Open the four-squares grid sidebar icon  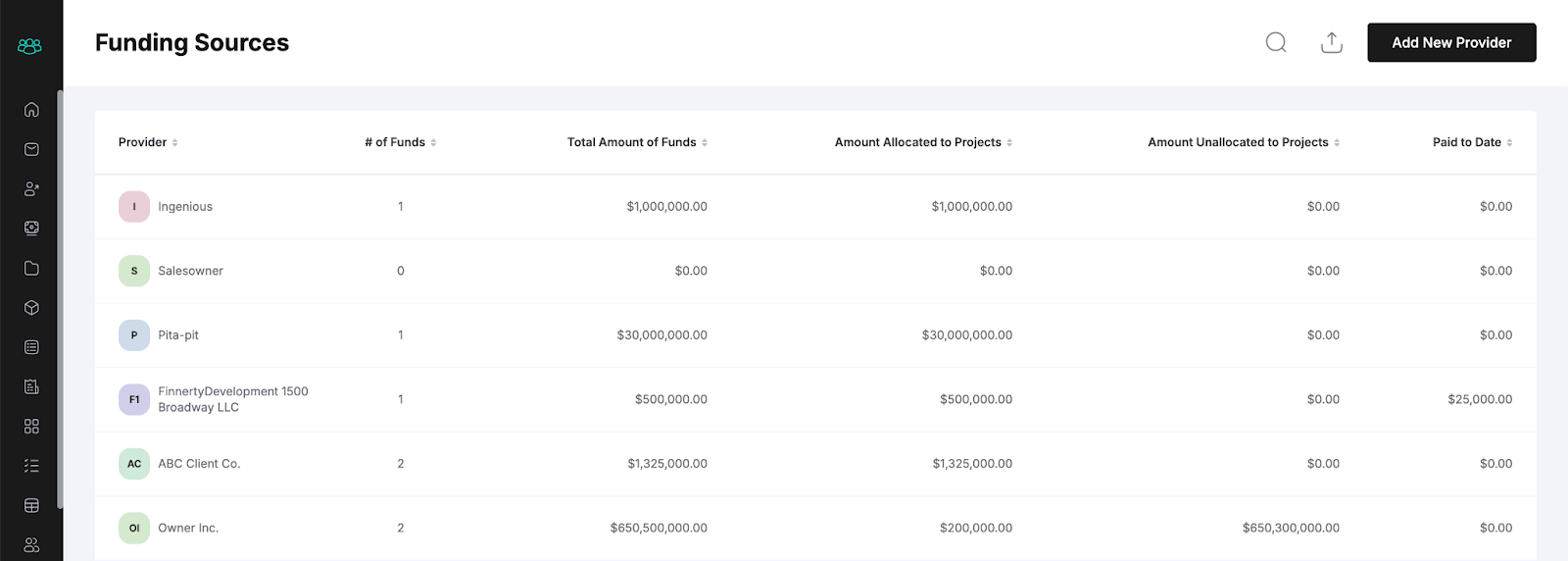click(31, 427)
